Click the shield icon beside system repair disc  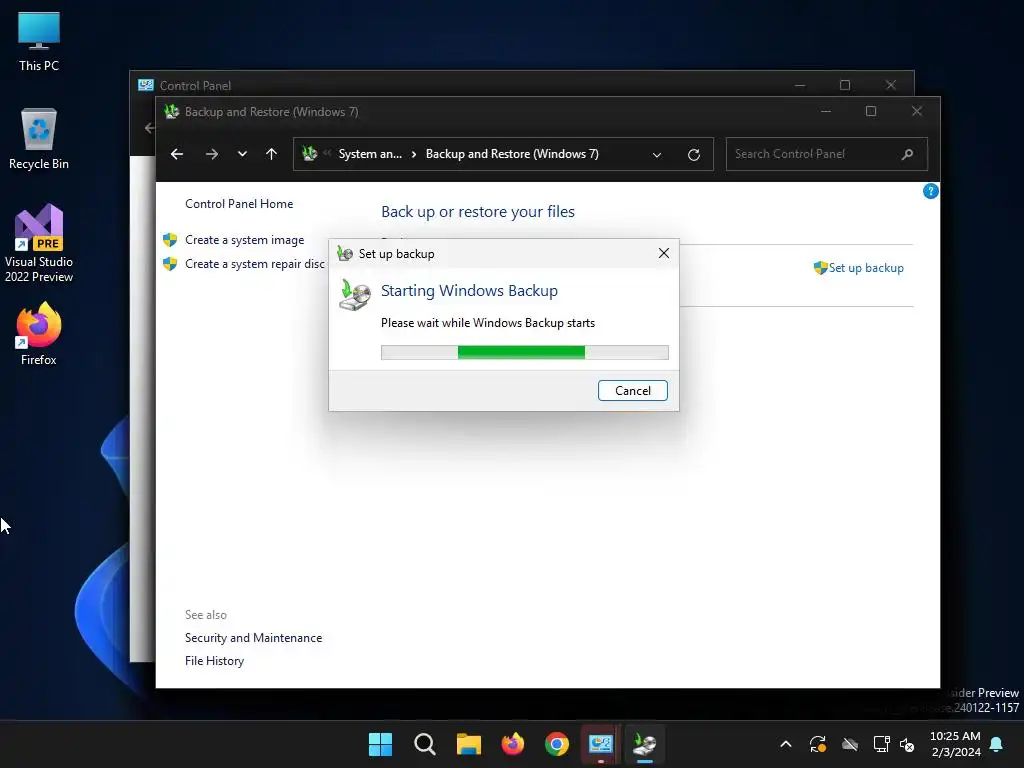[170, 264]
